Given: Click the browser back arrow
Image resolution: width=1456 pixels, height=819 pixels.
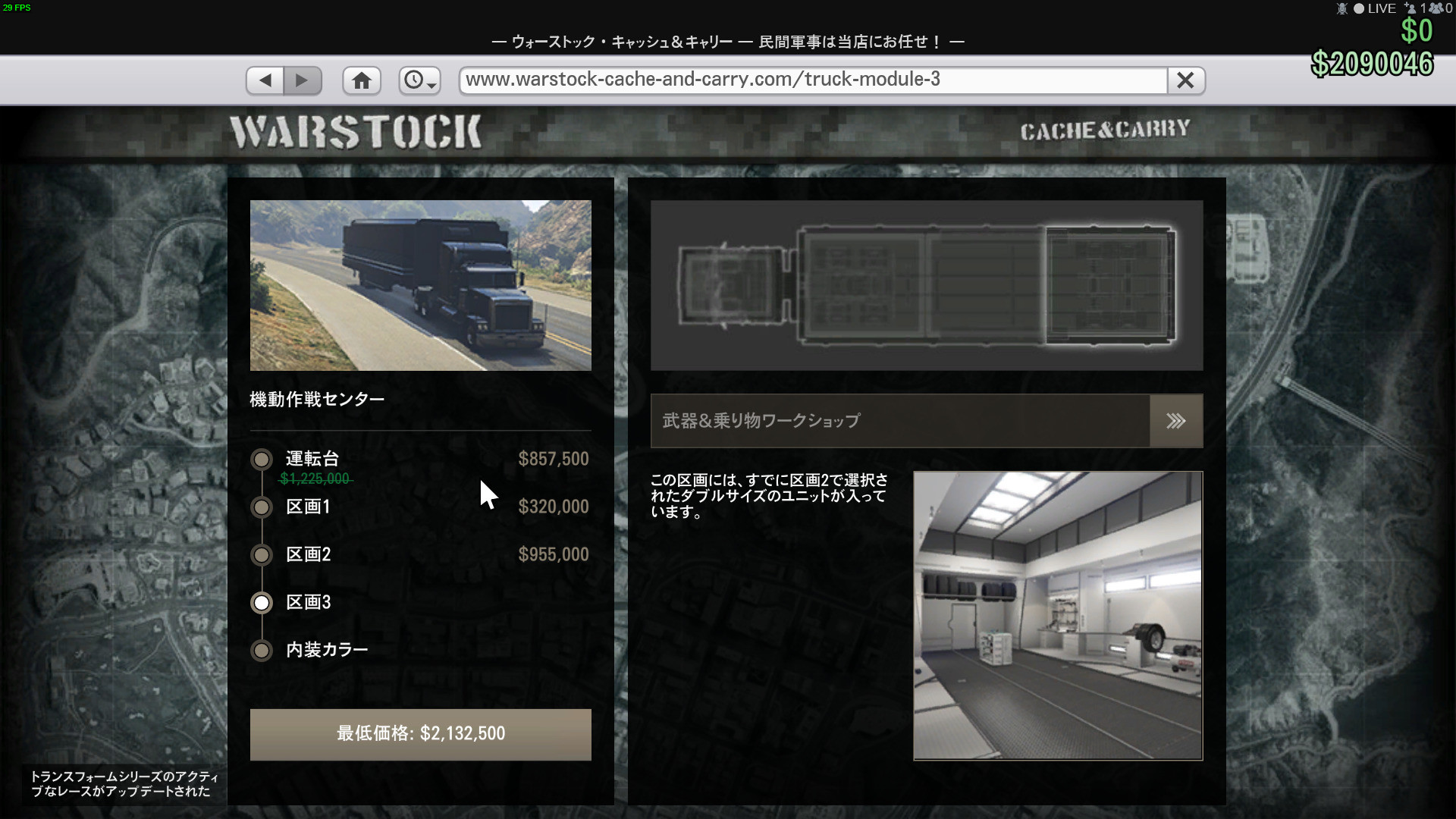Looking at the screenshot, I should click(265, 80).
